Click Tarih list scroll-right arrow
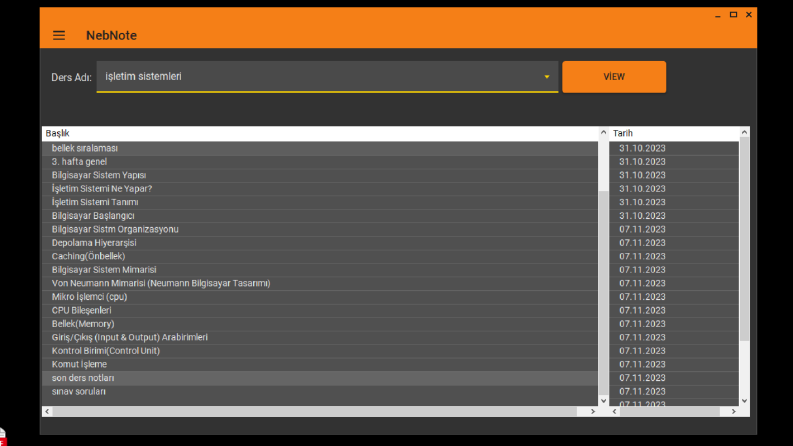This screenshot has width=793, height=446. pyautogui.click(x=734, y=412)
